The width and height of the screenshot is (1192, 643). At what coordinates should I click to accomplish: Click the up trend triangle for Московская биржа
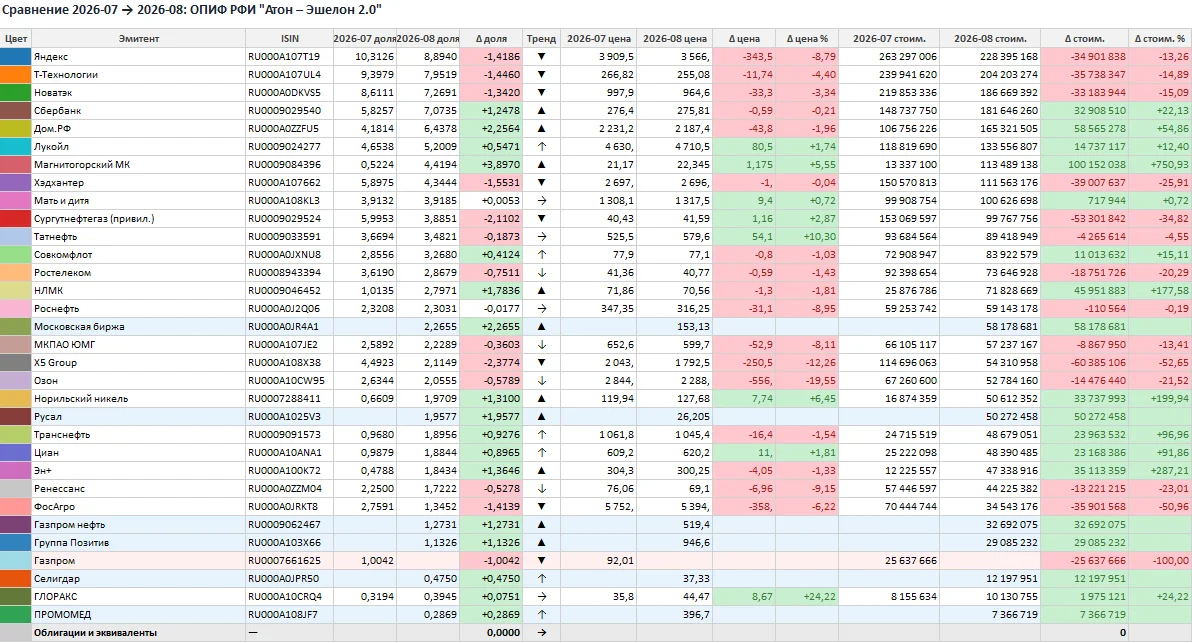(x=541, y=327)
